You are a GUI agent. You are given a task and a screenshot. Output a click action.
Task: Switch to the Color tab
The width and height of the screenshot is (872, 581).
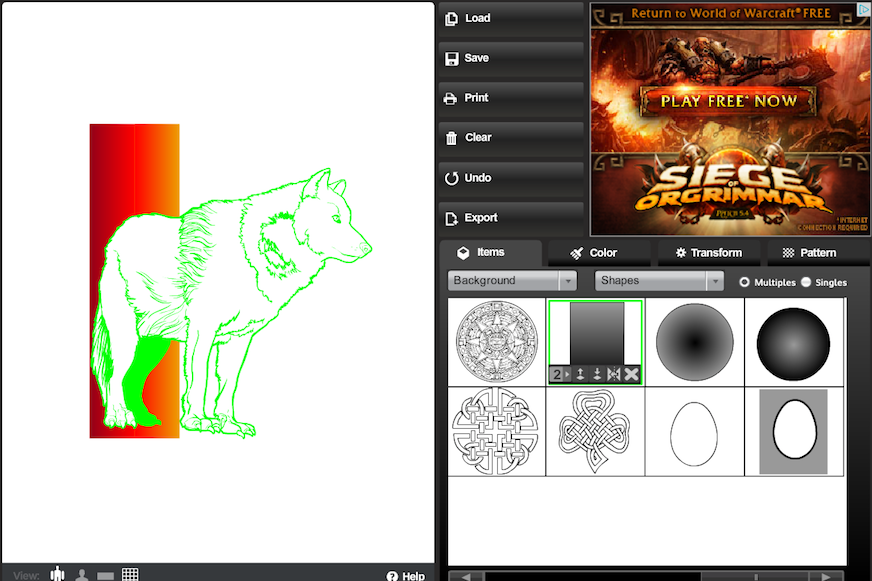(x=594, y=253)
